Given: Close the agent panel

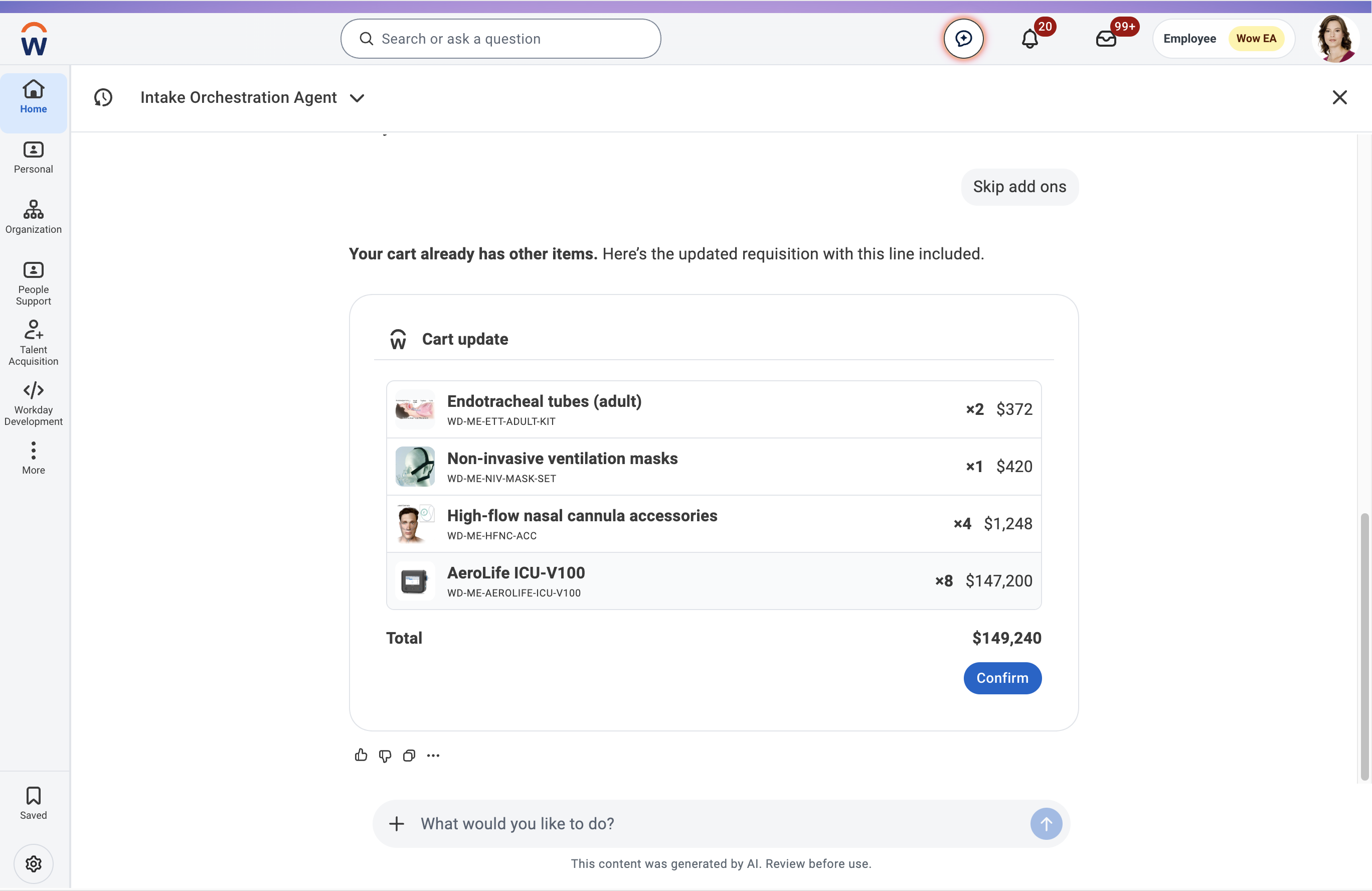Looking at the screenshot, I should click(1339, 97).
